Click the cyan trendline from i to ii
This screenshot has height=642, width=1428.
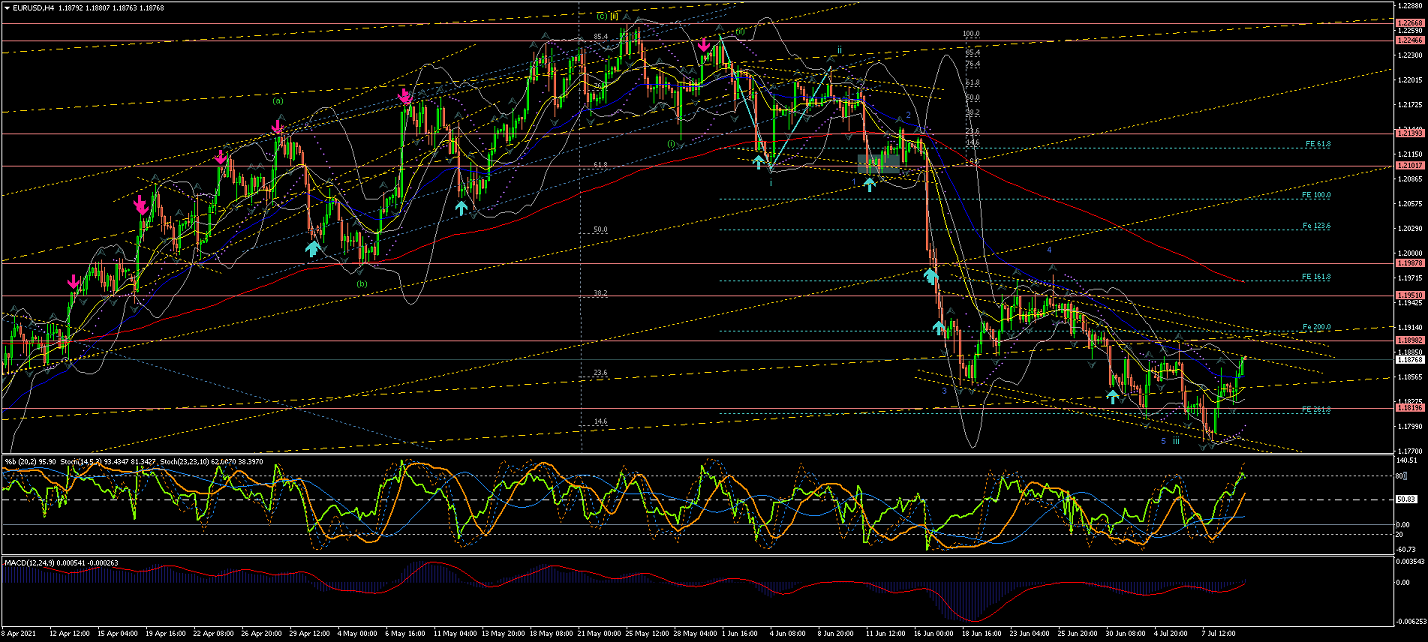click(800, 118)
